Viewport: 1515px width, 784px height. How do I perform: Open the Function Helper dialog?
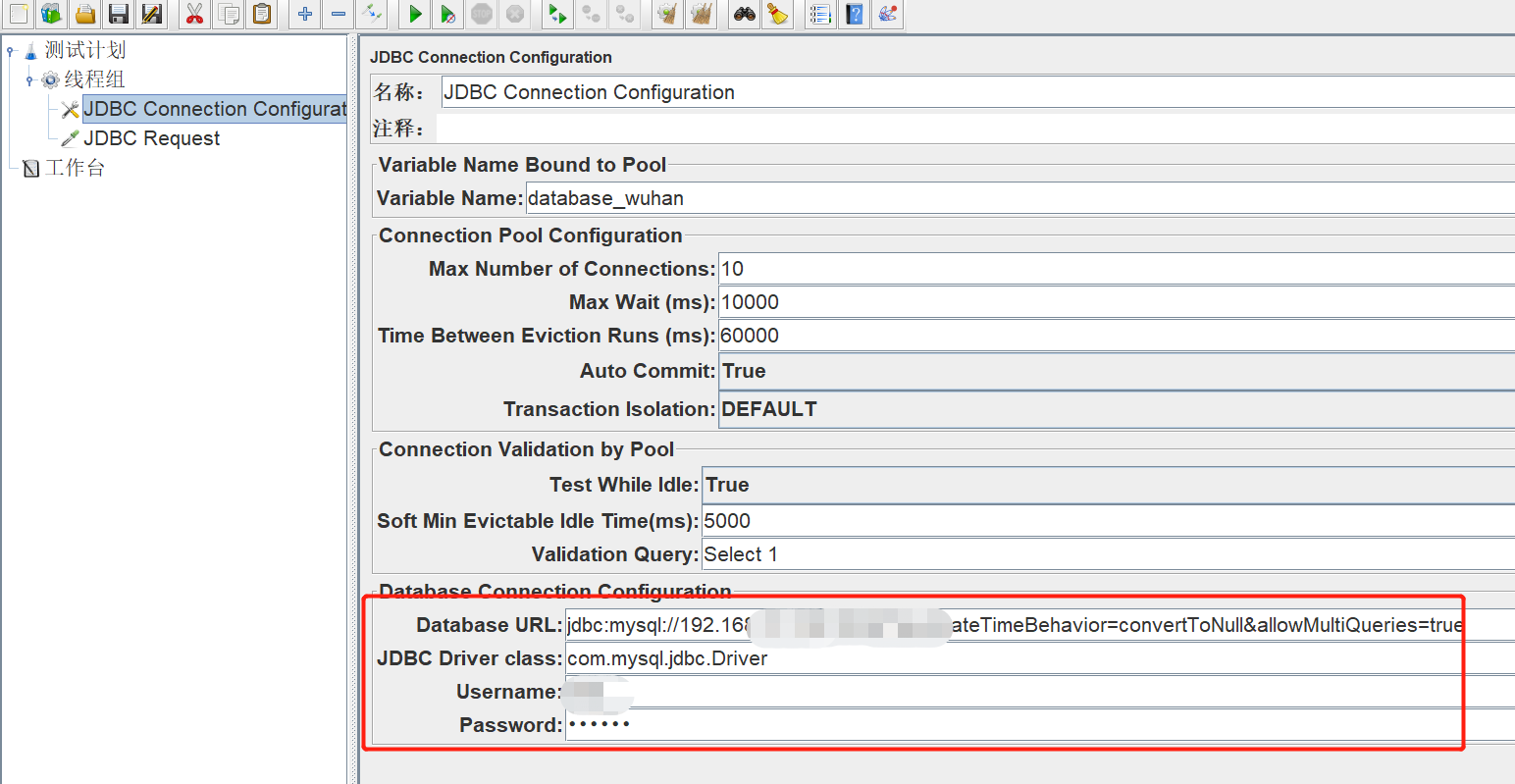[x=820, y=14]
